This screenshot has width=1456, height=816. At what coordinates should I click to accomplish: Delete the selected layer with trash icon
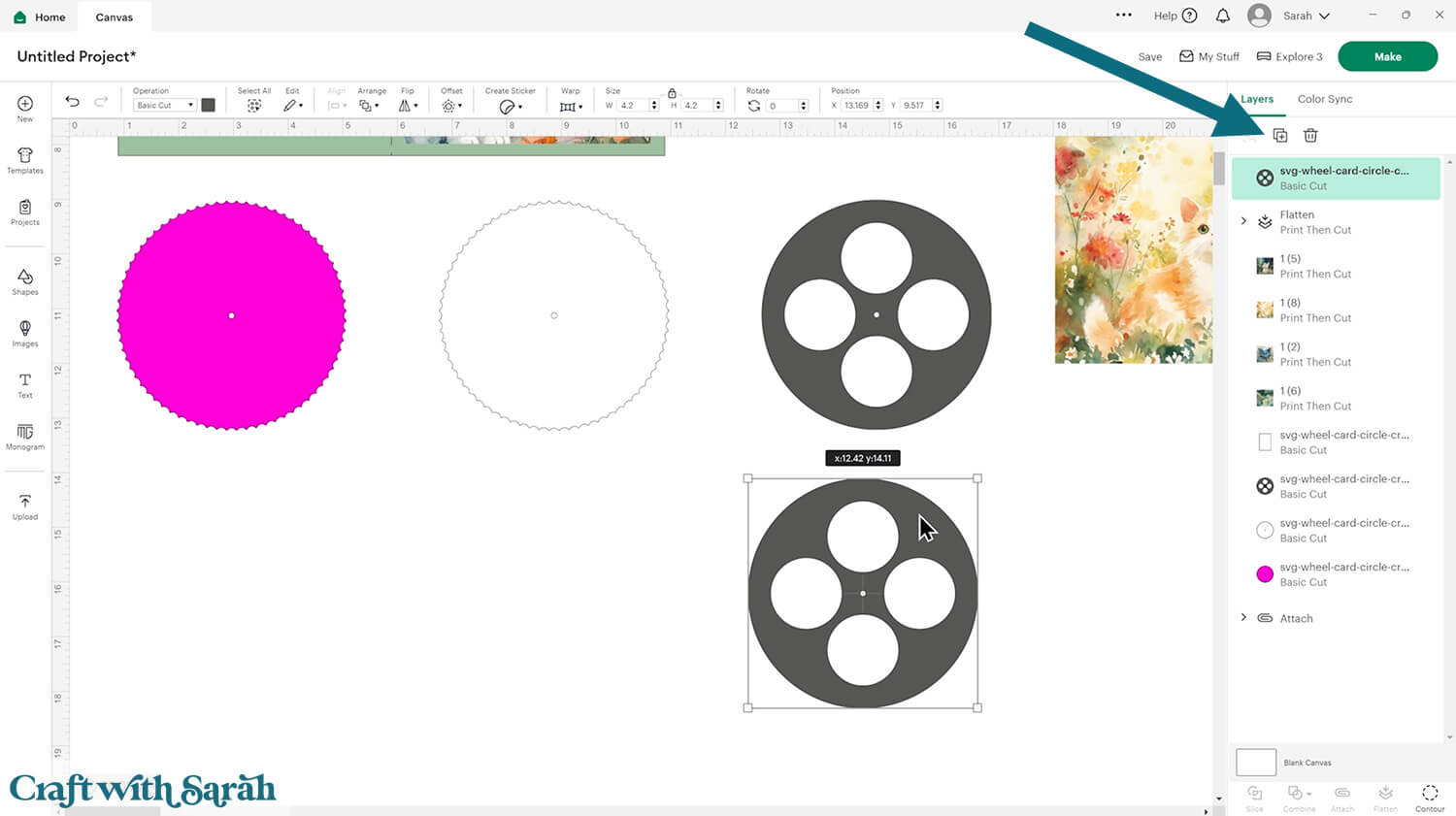(x=1310, y=136)
